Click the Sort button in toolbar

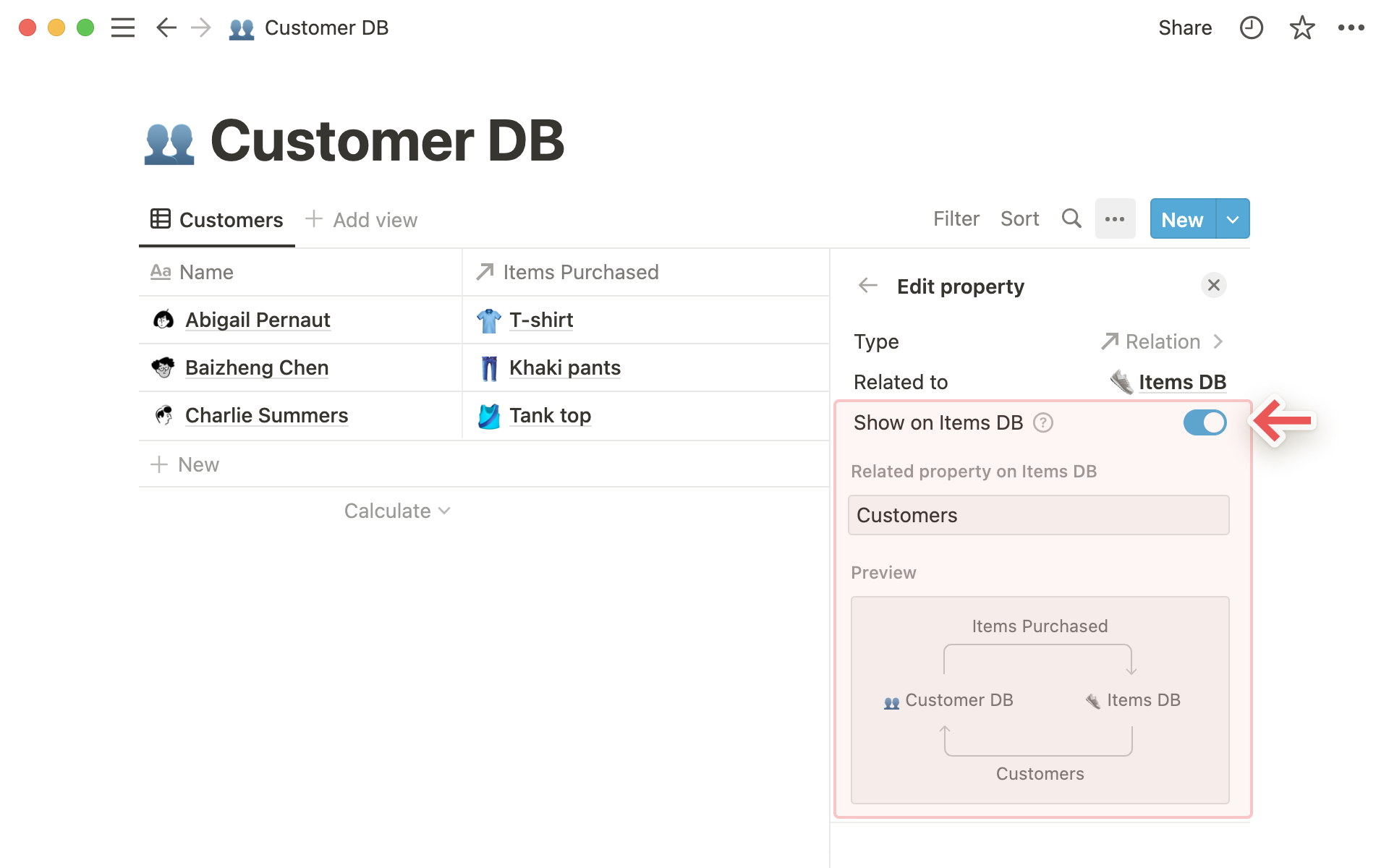(x=1018, y=219)
